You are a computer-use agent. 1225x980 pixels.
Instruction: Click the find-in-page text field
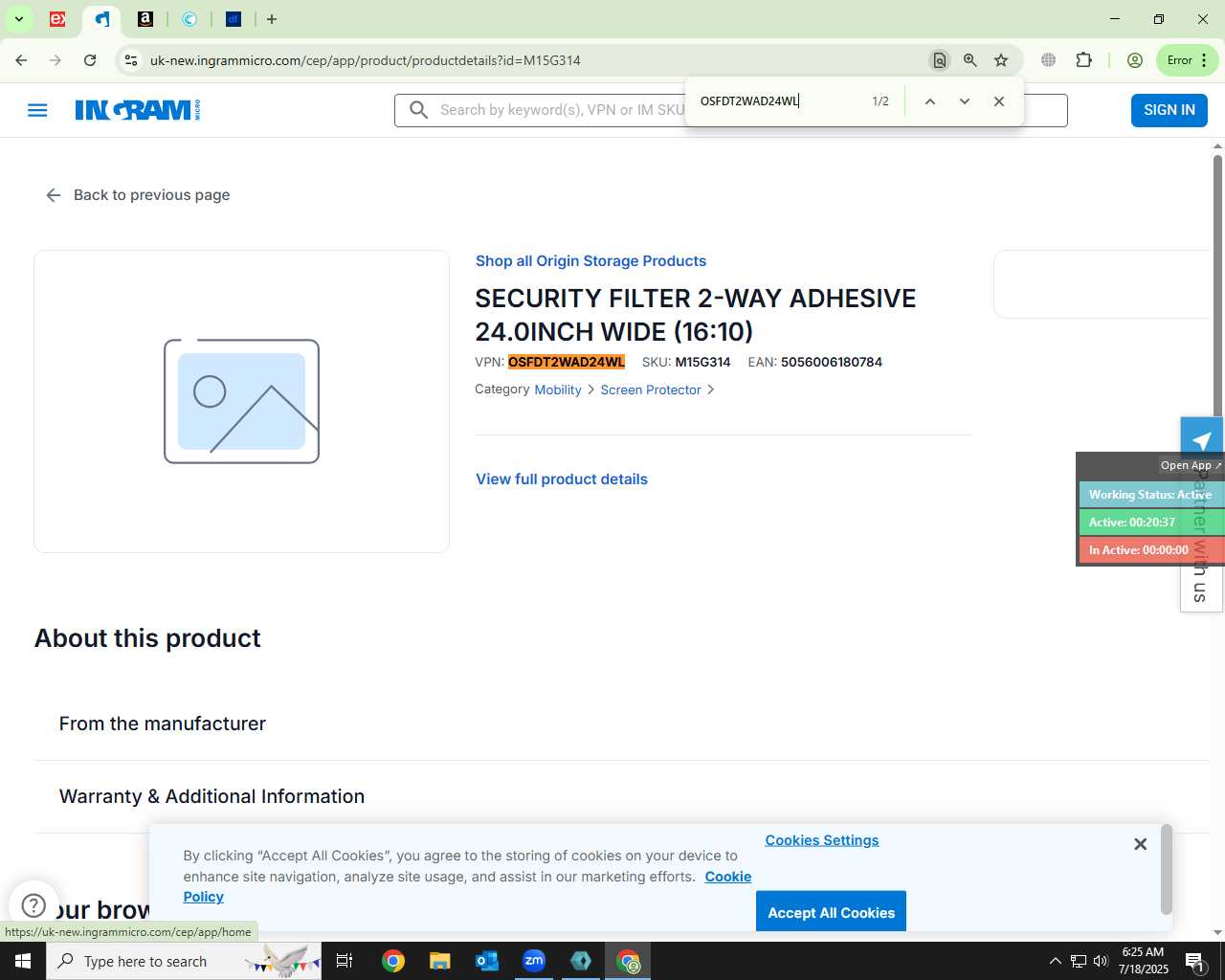pyautogui.click(x=780, y=101)
